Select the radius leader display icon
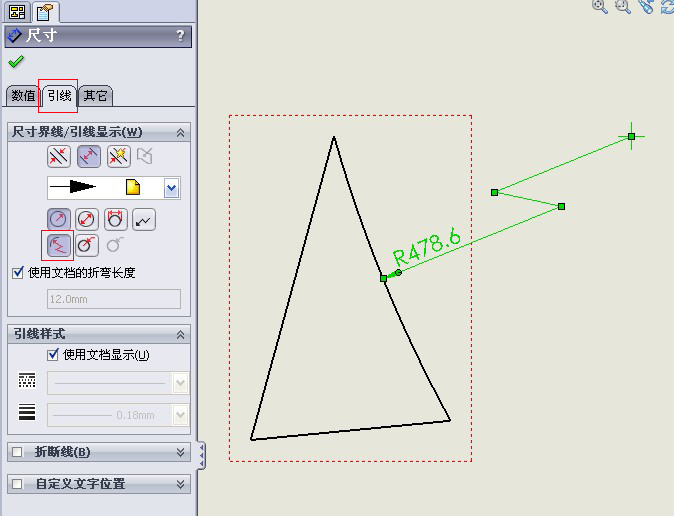This screenshot has width=674, height=516. [59, 220]
